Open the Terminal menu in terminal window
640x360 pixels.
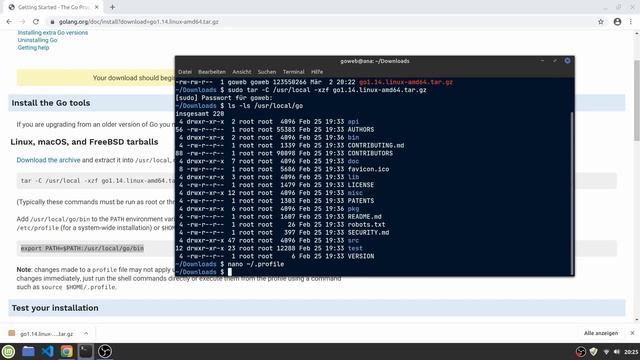pos(293,72)
